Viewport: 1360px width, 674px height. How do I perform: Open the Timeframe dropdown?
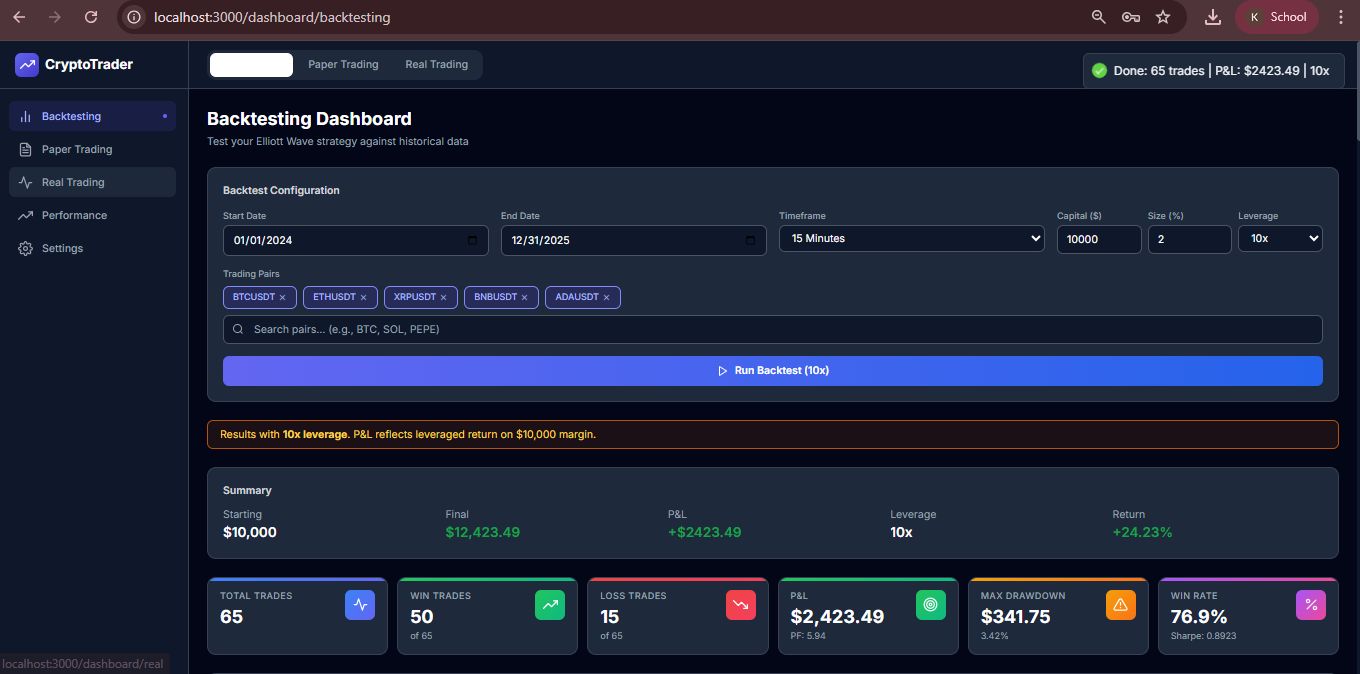pos(911,239)
